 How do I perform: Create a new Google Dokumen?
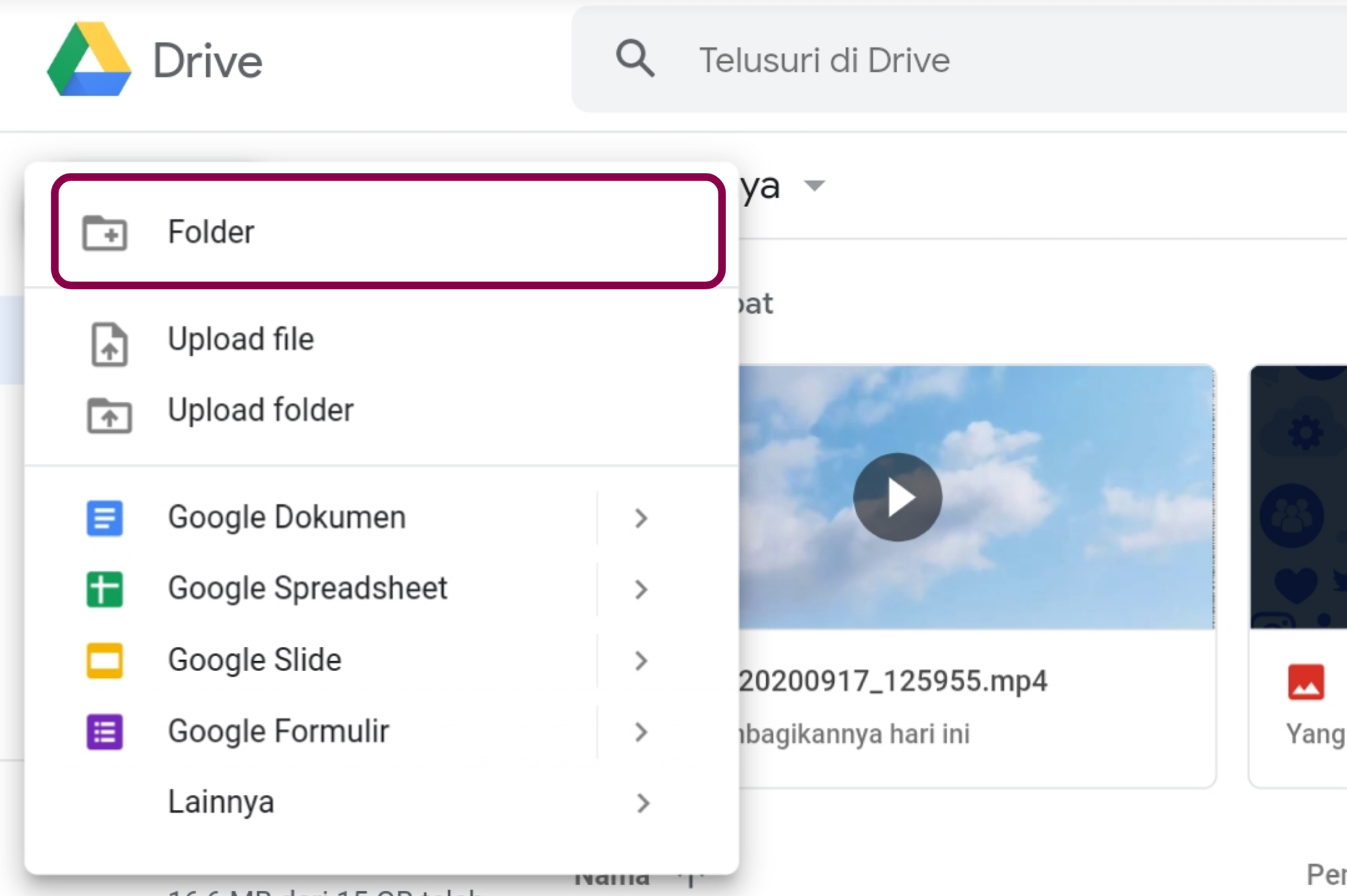tap(310, 517)
